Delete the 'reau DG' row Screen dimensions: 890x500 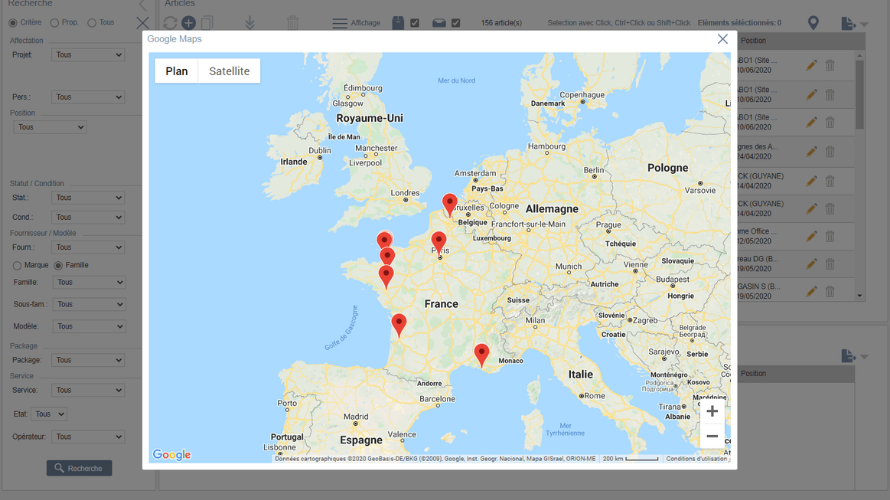point(830,264)
